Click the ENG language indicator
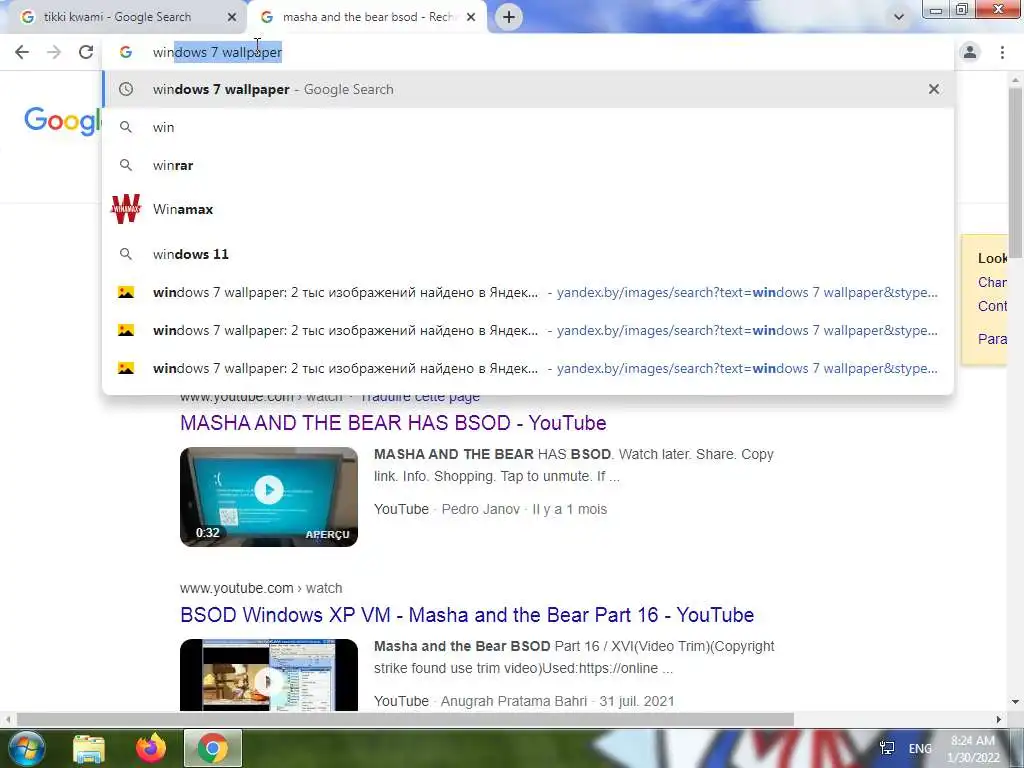Viewport: 1024px width, 768px height. tap(920, 748)
